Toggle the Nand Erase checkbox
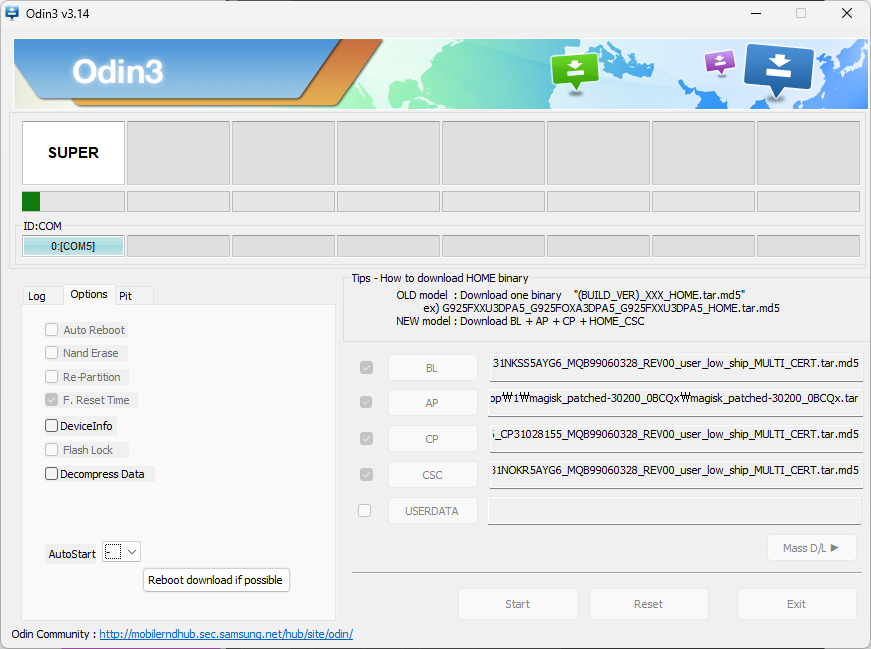 (52, 353)
